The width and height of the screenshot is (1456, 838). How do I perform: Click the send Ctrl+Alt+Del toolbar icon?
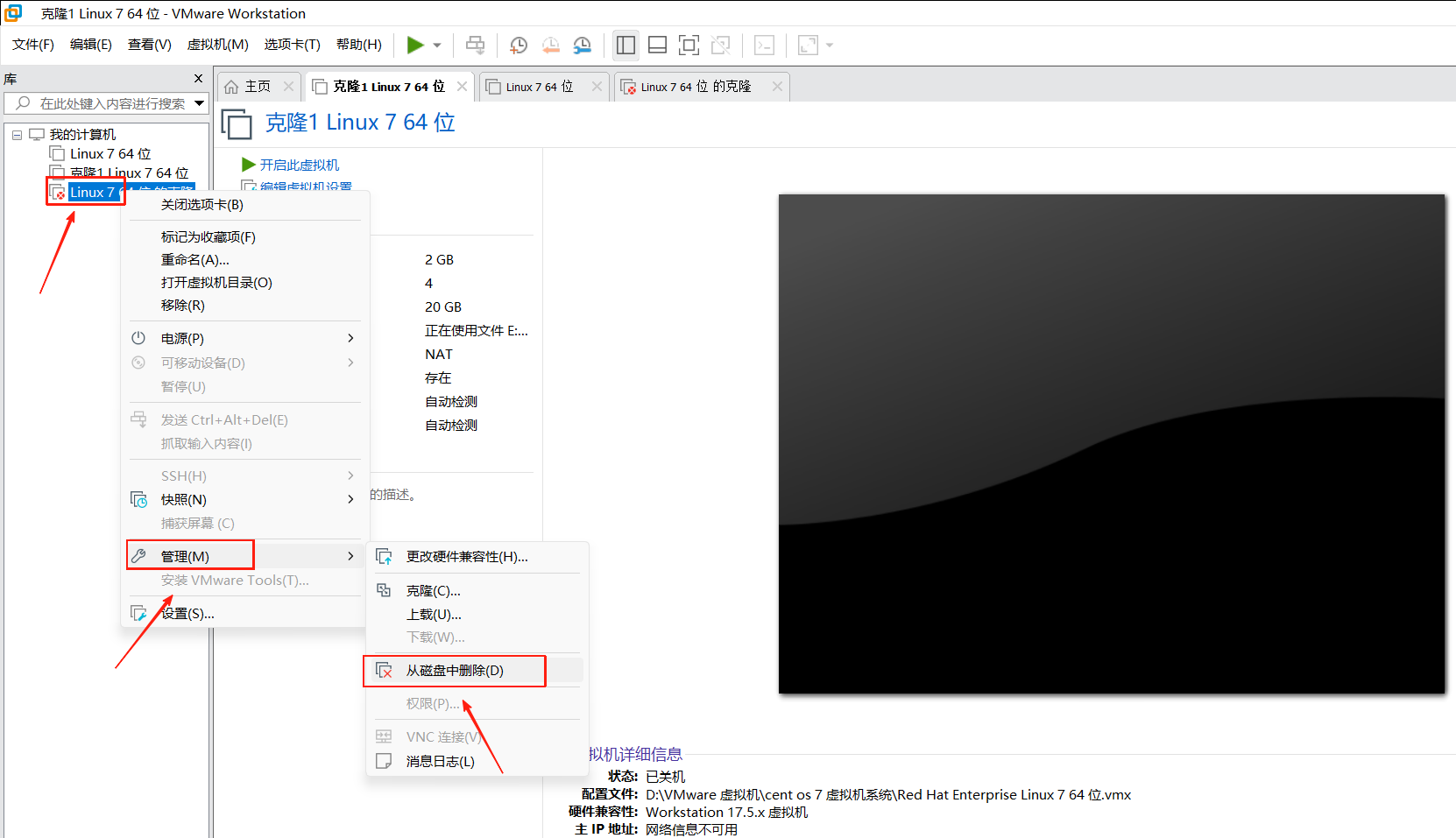(x=475, y=45)
